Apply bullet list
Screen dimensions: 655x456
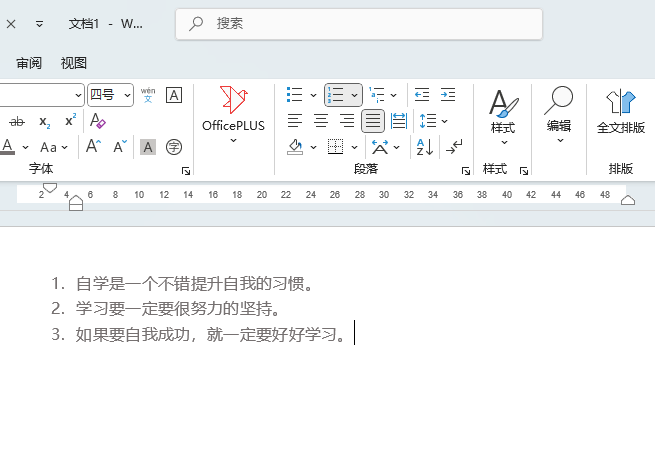[294, 95]
